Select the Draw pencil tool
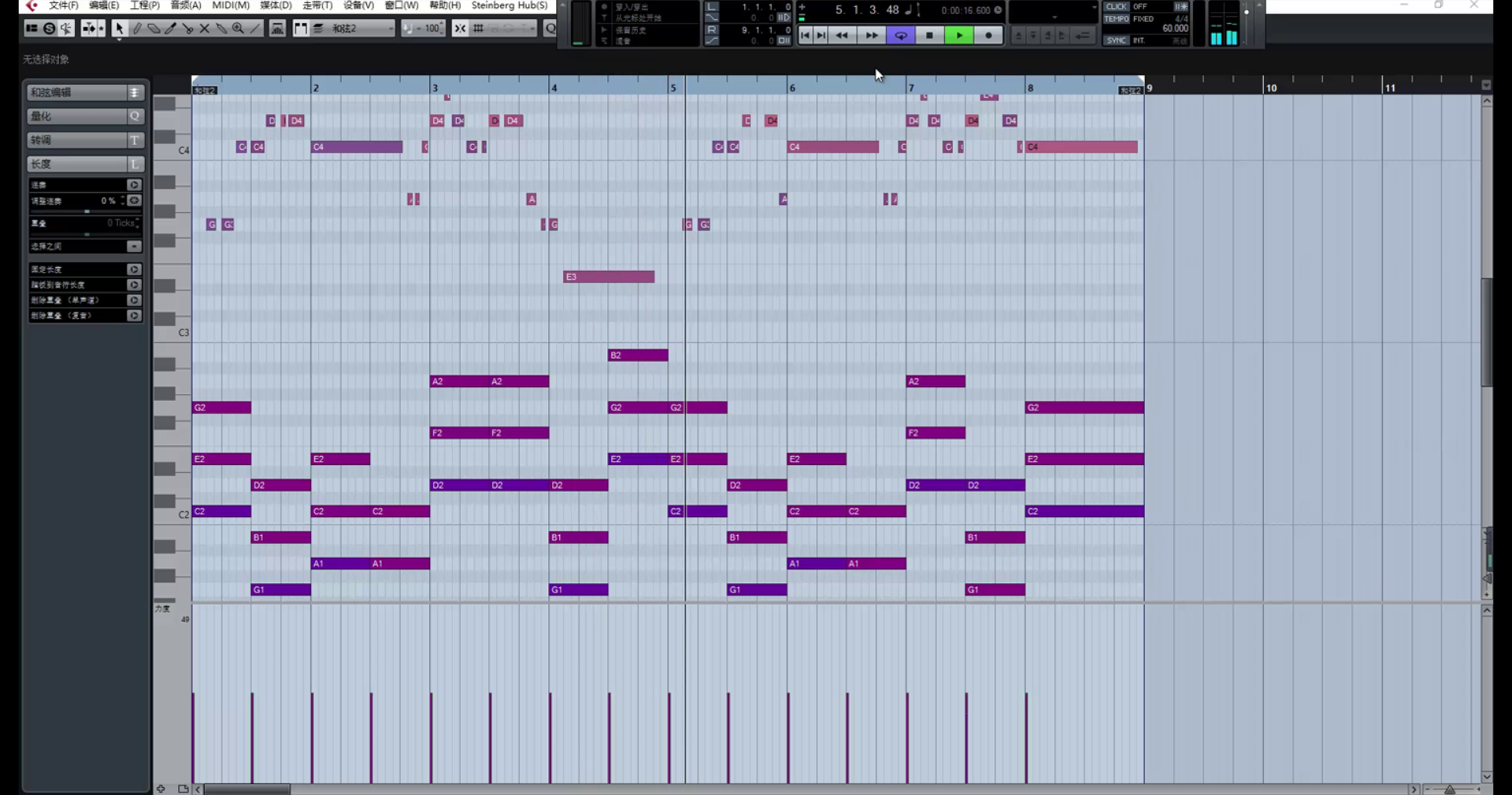 (136, 28)
